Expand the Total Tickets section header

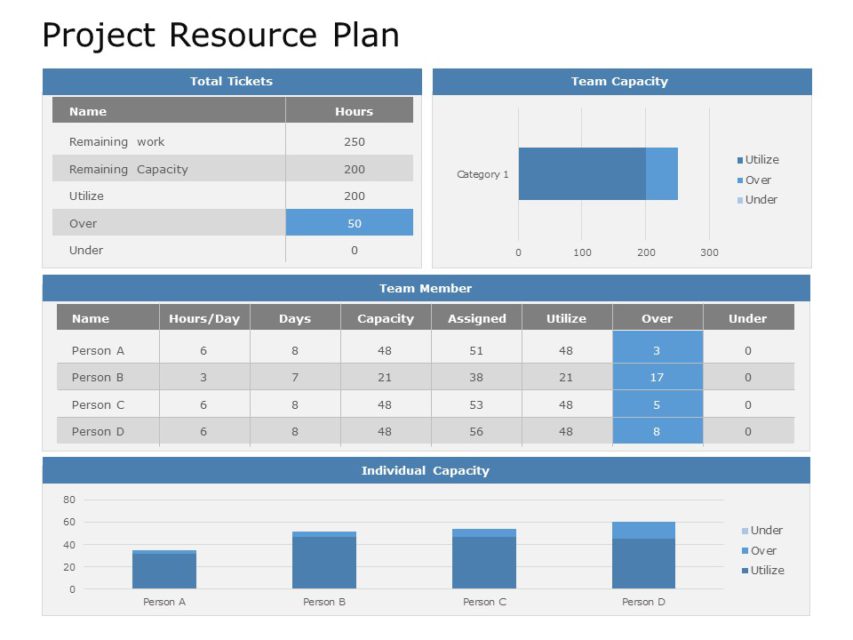232,81
